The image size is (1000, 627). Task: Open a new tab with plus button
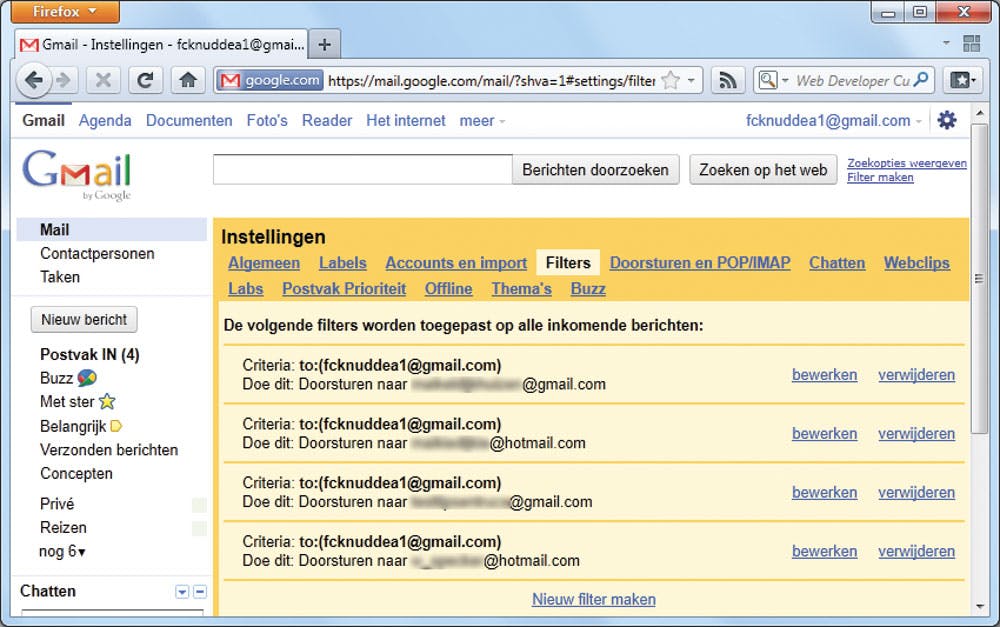tap(325, 45)
